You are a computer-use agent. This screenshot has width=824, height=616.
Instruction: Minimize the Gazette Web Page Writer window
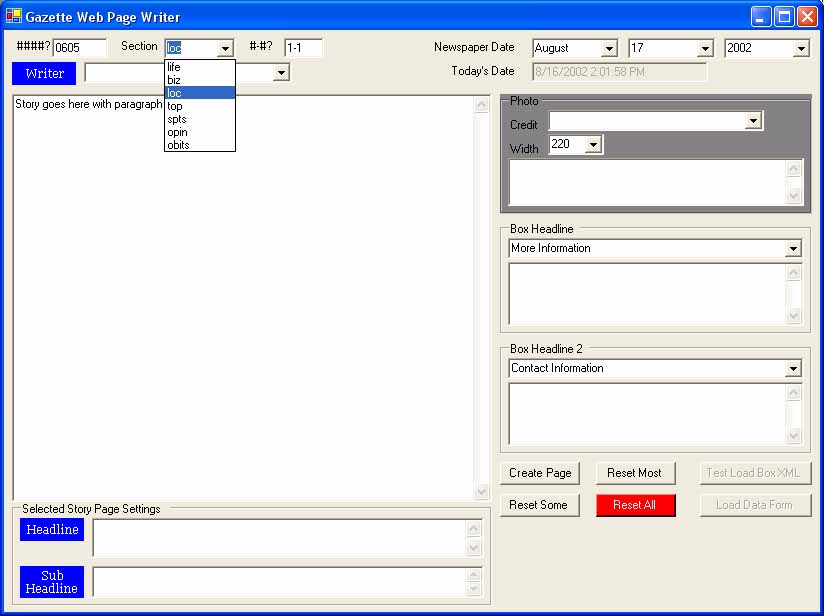(760, 17)
